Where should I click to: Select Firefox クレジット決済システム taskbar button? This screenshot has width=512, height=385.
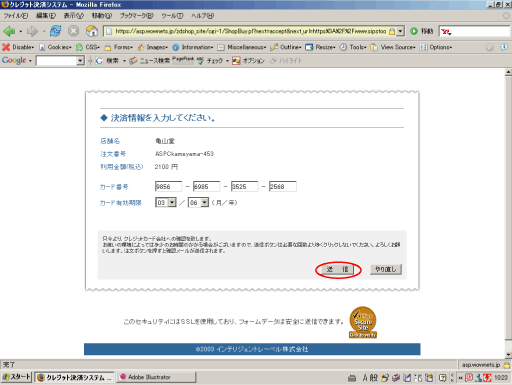[x=74, y=377]
